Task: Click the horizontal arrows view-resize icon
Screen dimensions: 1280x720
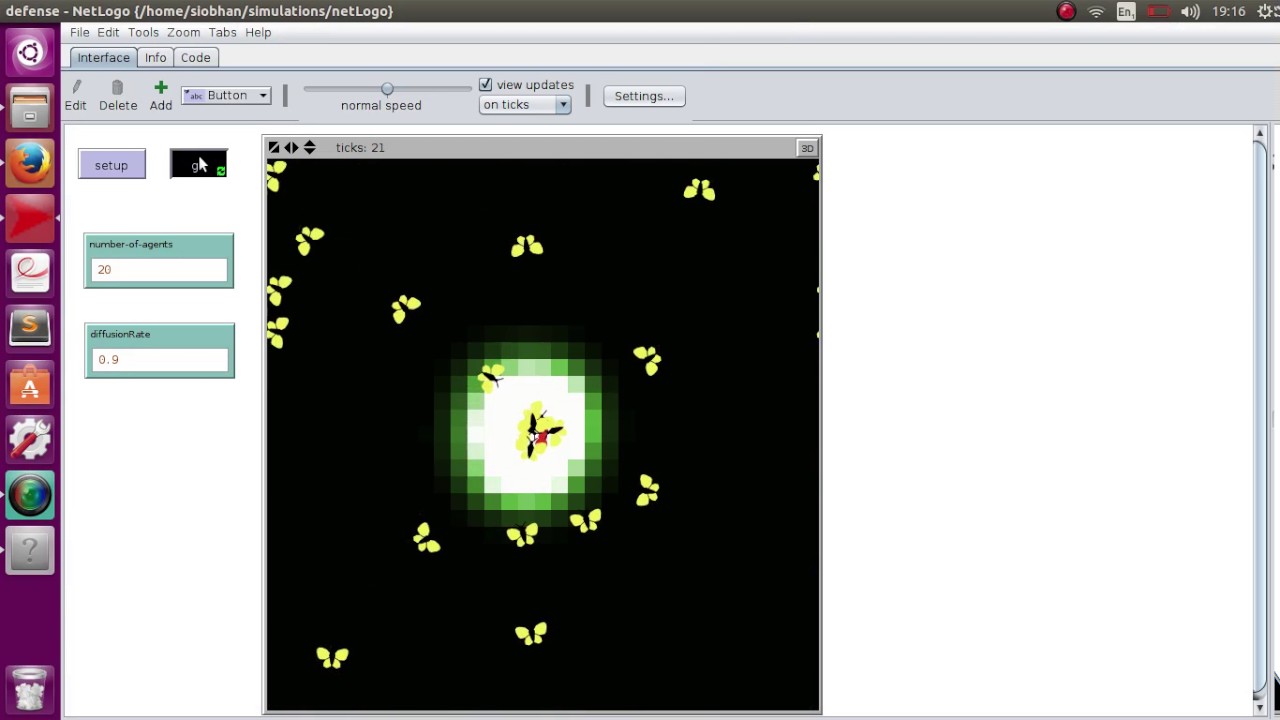Action: 291,147
